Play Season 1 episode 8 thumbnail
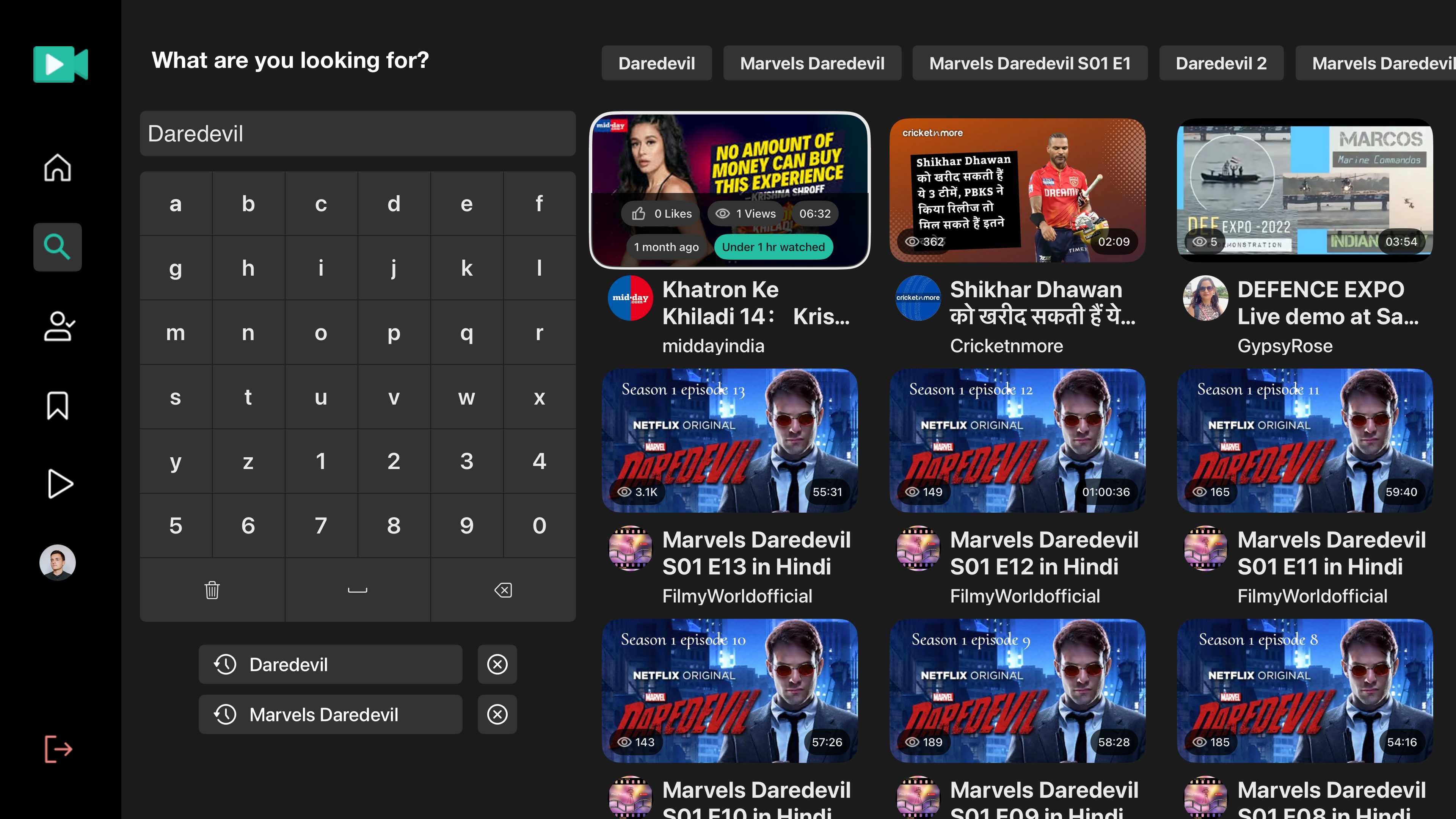The height and width of the screenshot is (819, 1456). click(x=1305, y=691)
